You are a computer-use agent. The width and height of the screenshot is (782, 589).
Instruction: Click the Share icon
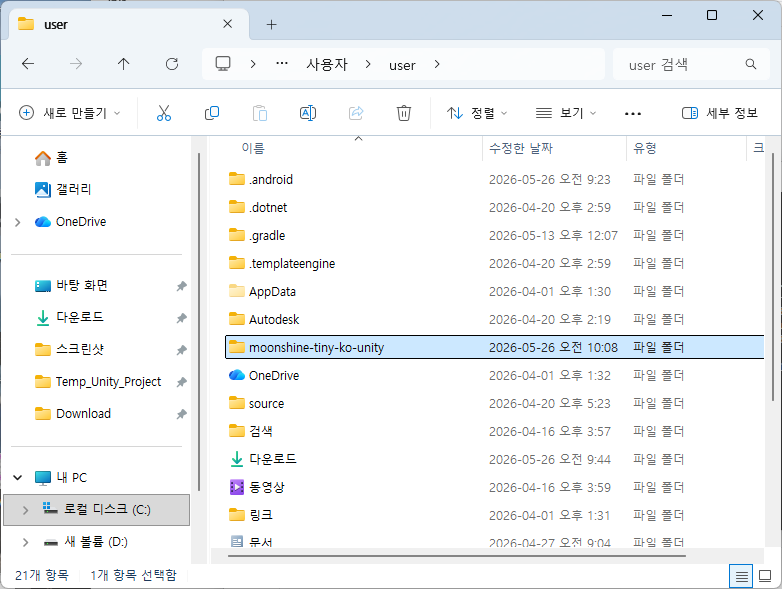pyautogui.click(x=356, y=113)
